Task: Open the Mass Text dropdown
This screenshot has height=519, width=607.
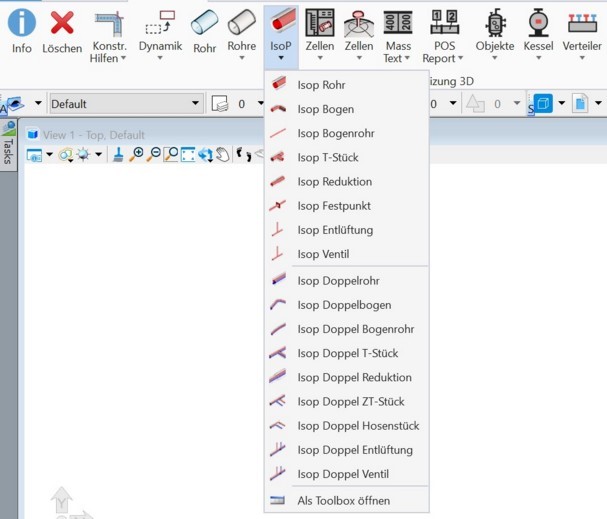Action: pos(398,35)
